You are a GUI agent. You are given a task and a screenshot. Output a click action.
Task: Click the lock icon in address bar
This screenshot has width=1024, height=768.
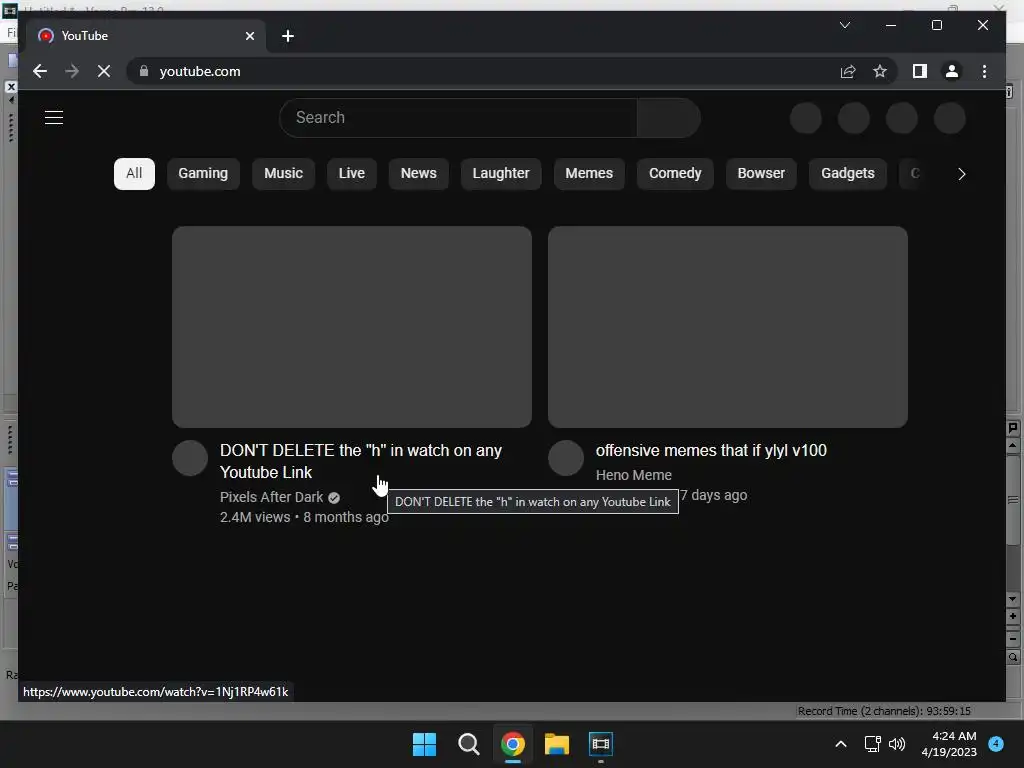click(x=144, y=71)
